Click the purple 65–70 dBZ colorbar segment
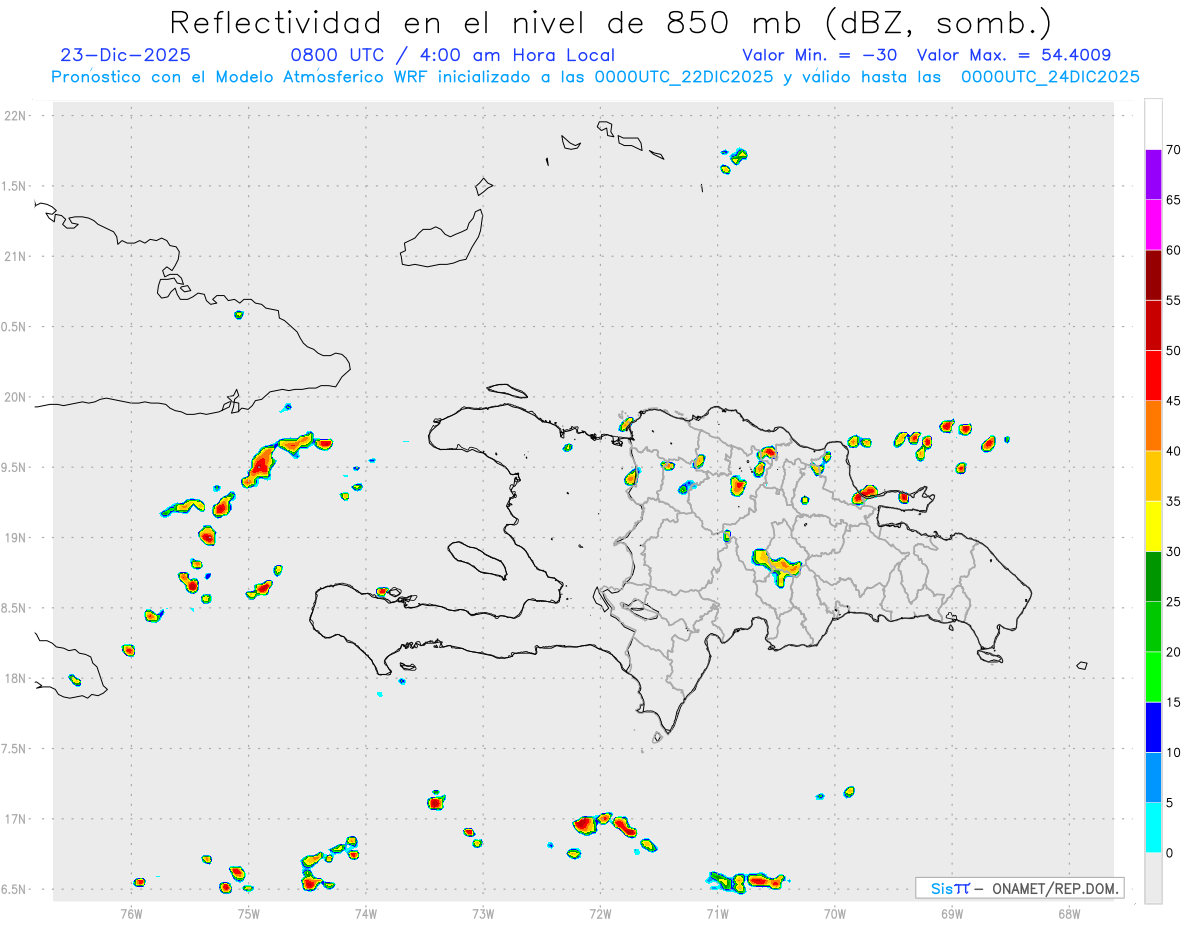The width and height of the screenshot is (1200, 927). click(x=1153, y=175)
